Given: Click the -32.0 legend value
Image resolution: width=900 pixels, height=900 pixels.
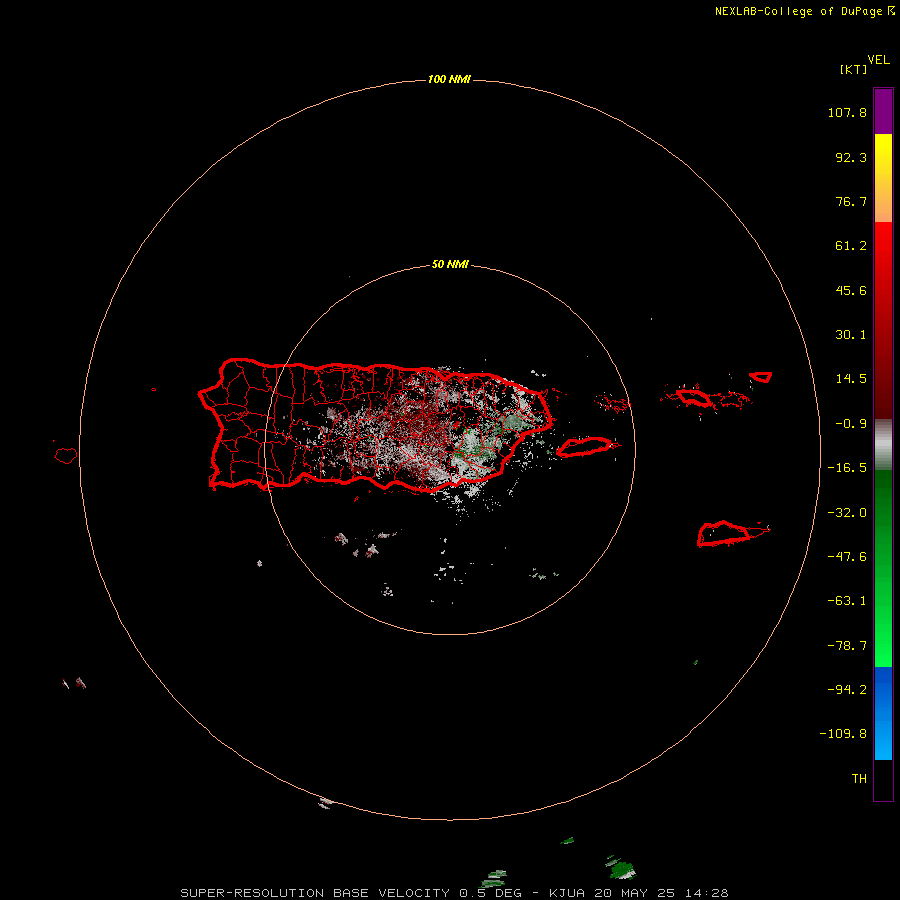Looking at the screenshot, I should coord(847,513).
